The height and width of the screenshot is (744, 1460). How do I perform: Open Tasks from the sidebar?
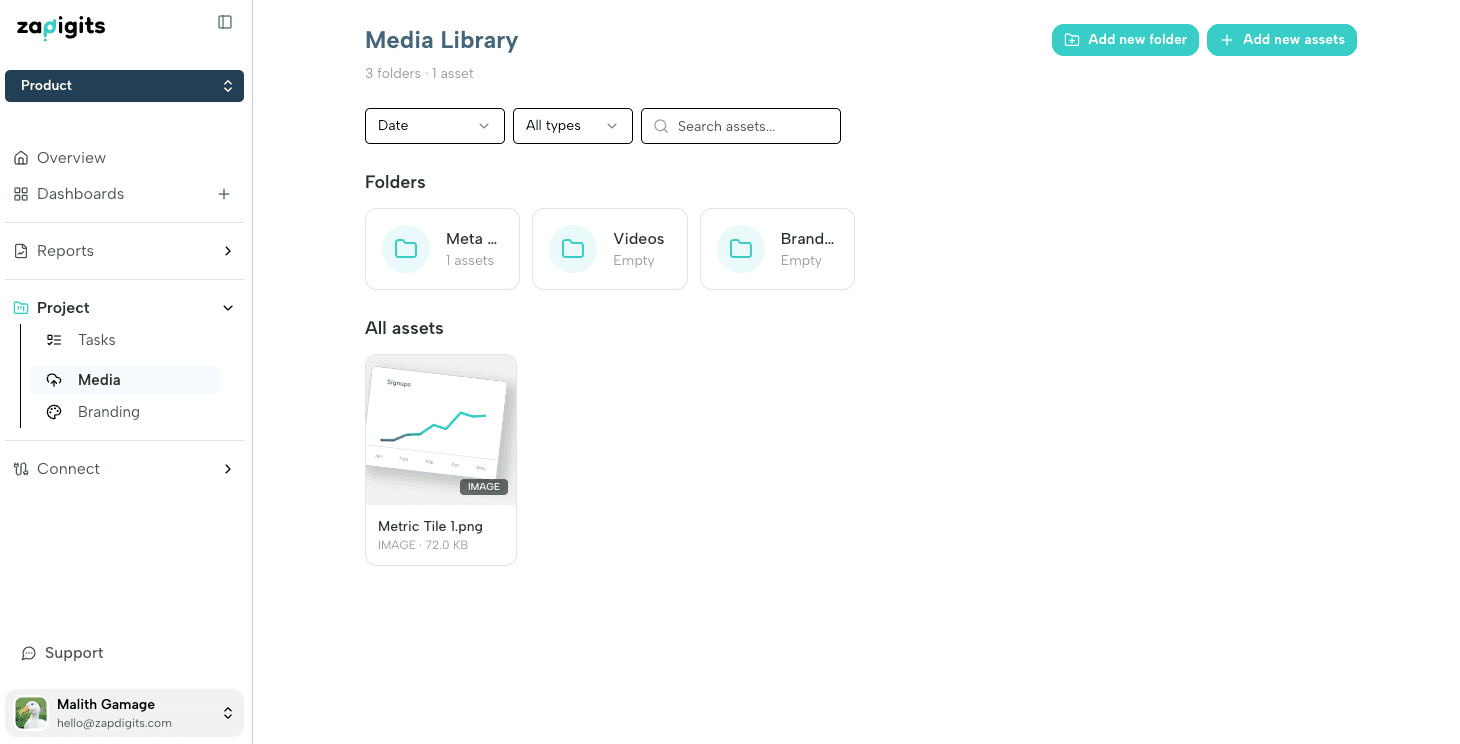(96, 339)
